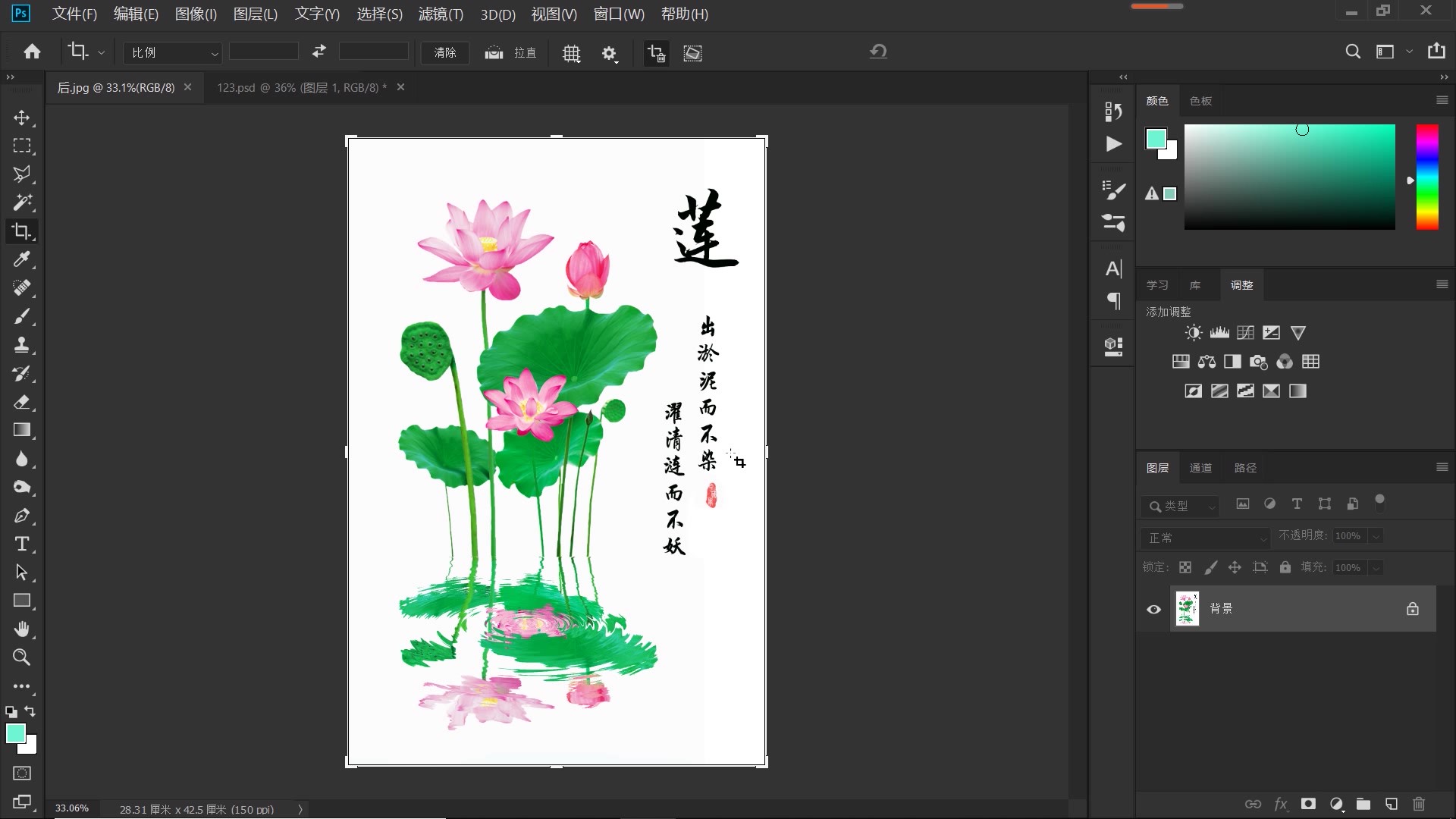
Task: Create a new layer in the Layers panel
Action: 1392,805
